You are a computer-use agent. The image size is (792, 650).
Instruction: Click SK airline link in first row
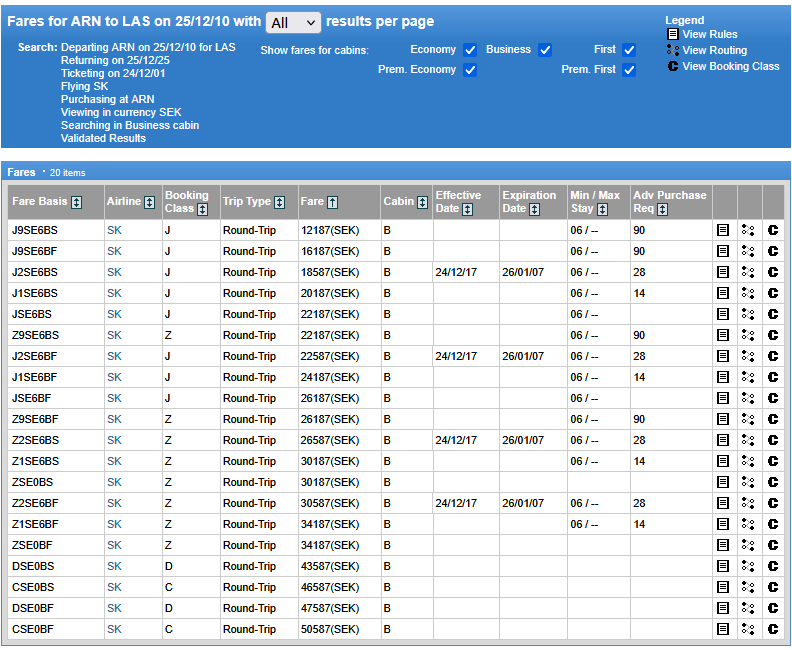coord(114,230)
